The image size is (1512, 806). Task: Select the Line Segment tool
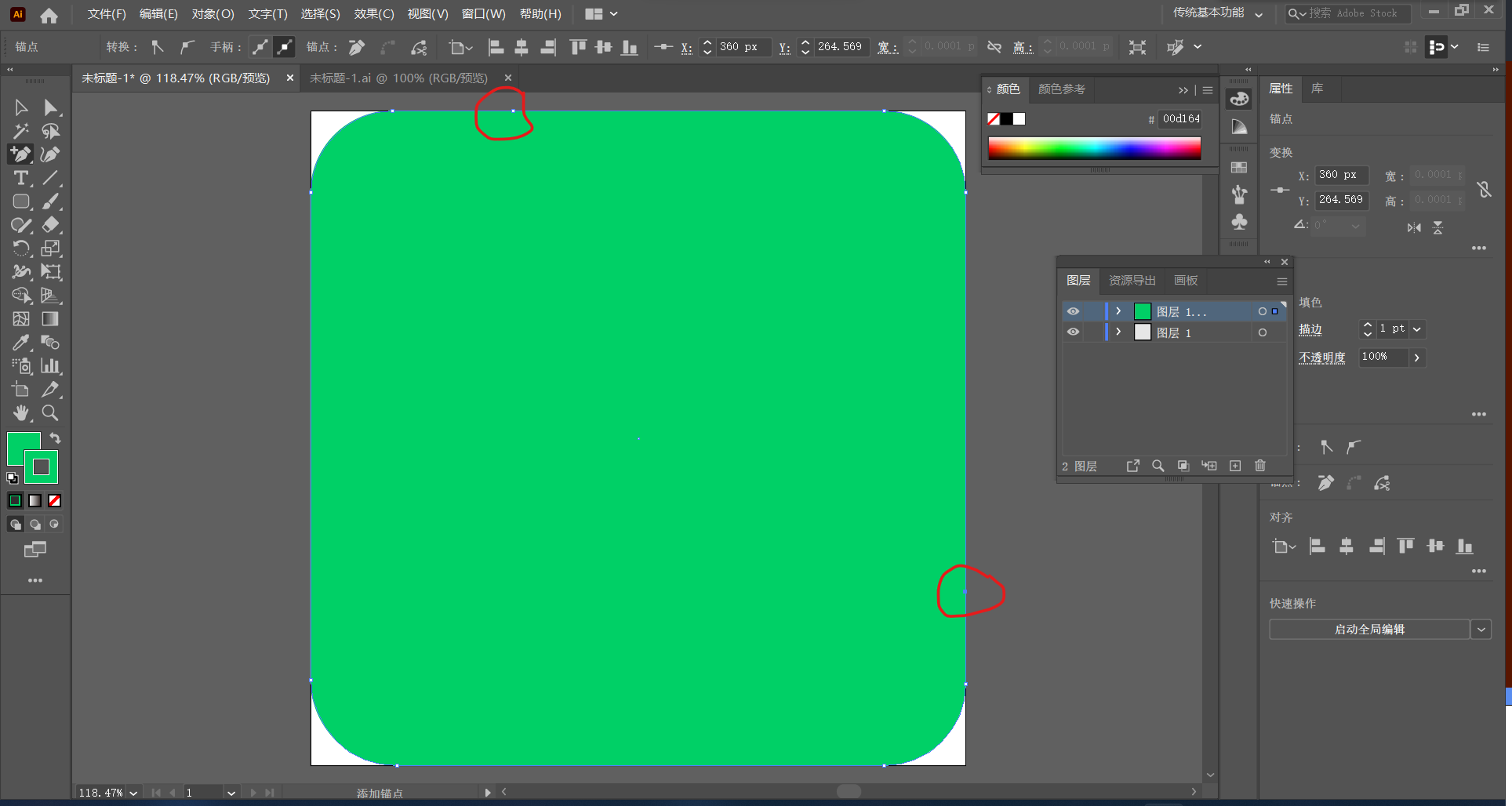coord(51,178)
